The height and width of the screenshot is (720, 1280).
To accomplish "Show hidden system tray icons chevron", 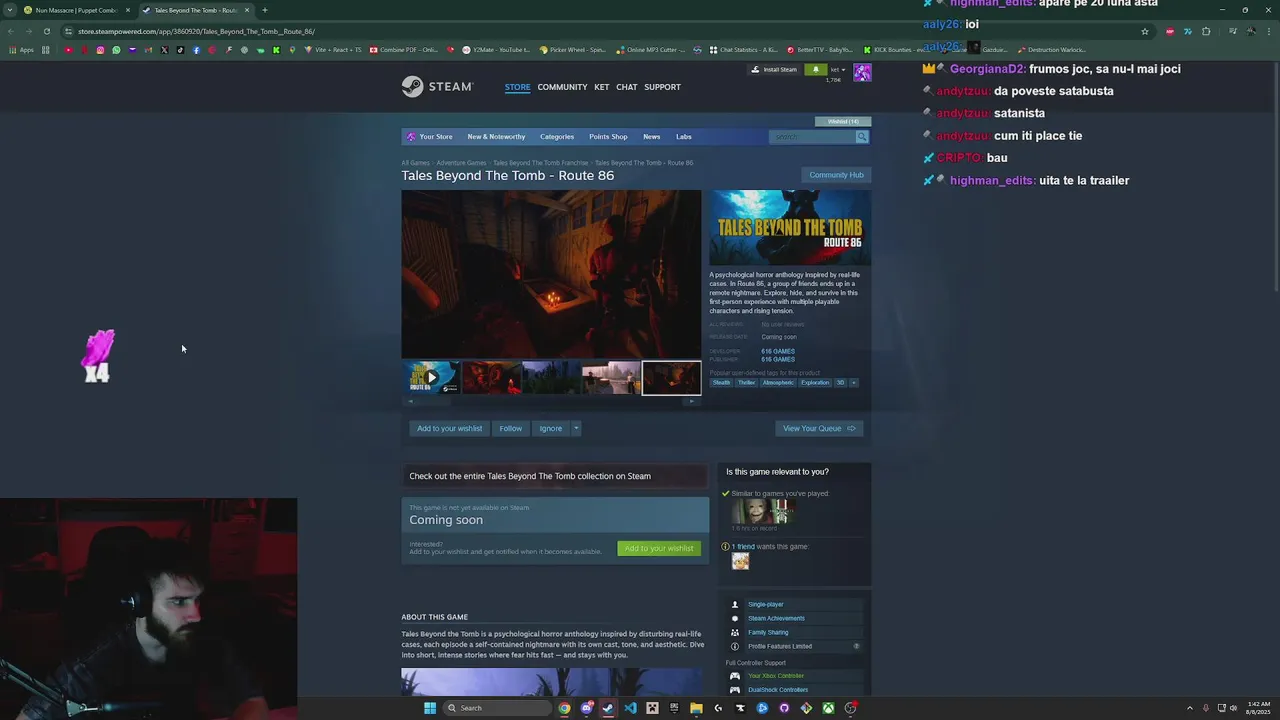I will pos(1190,708).
